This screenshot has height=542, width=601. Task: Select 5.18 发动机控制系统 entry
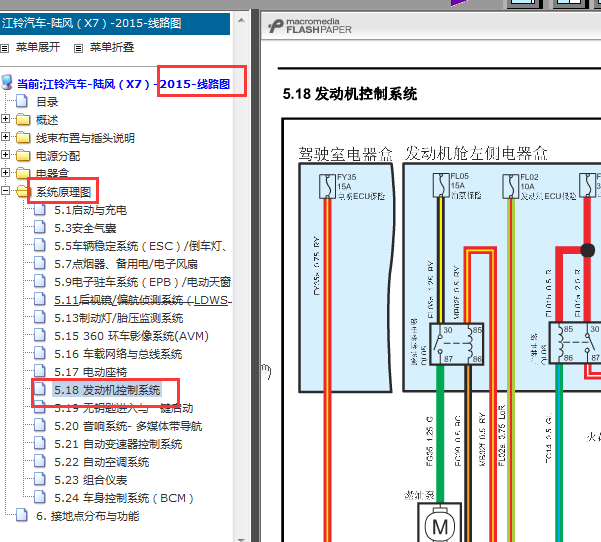coord(107,390)
